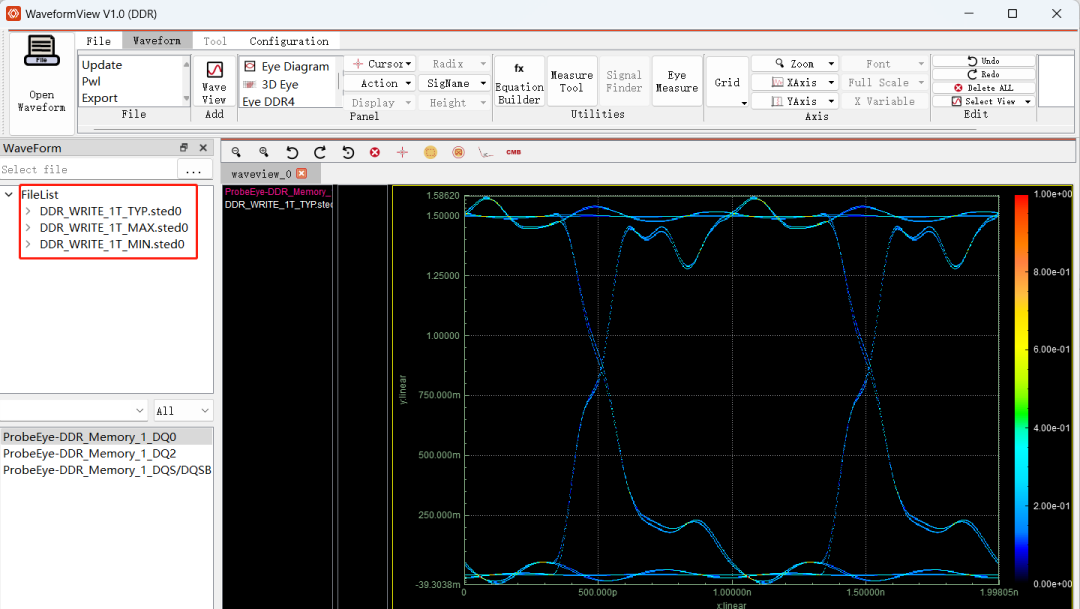Select ProbeEye-DDR_Memory_1_DQ0 signal

point(106,437)
